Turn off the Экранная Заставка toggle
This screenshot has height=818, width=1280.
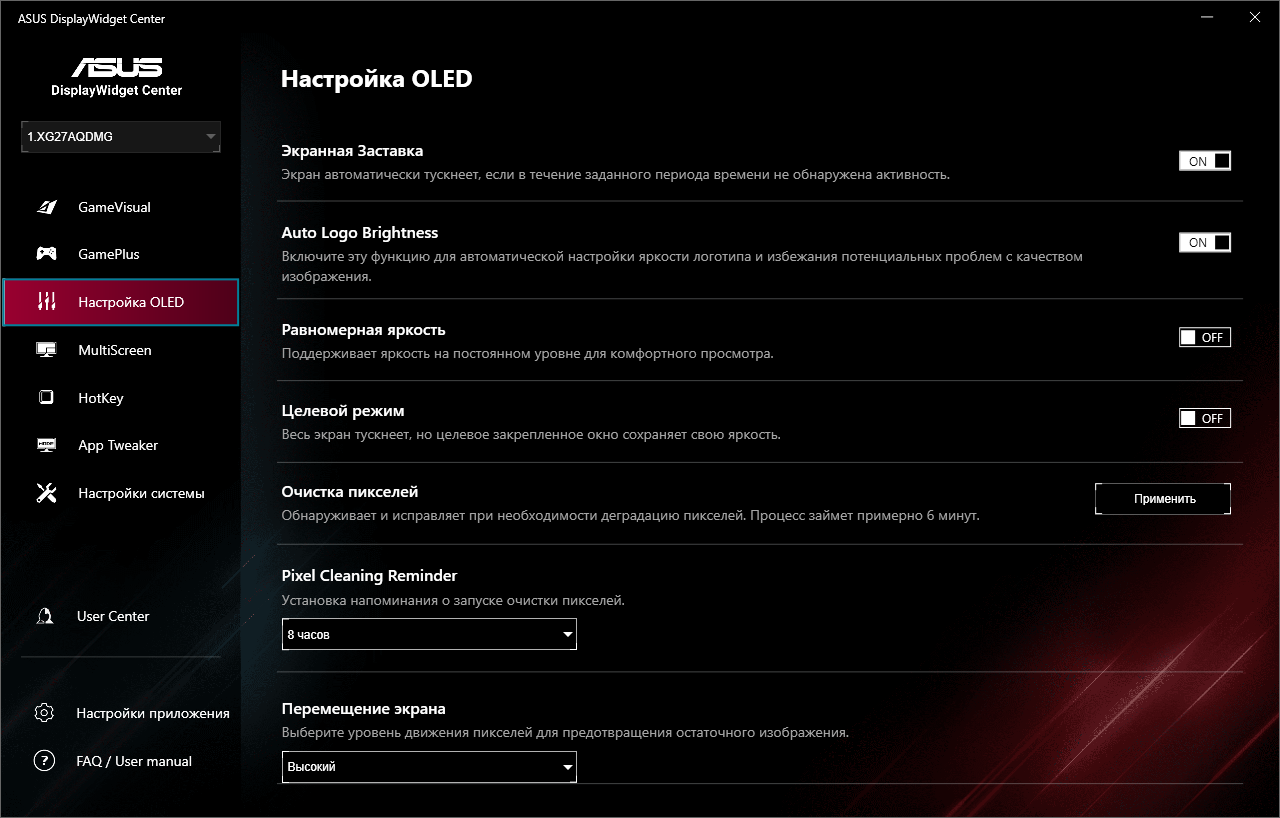click(1205, 161)
